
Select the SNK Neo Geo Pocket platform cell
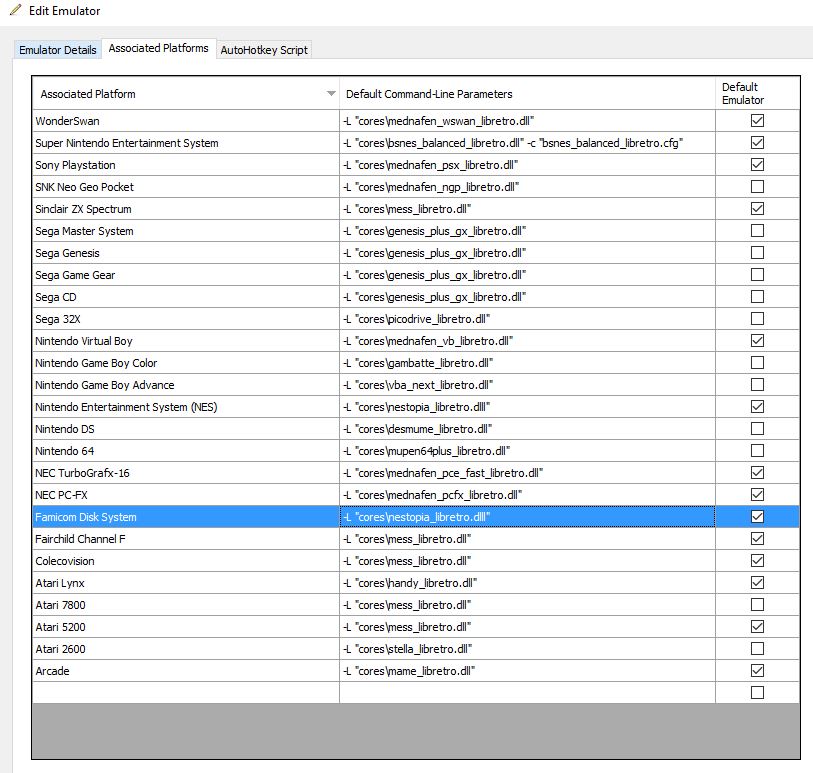[186, 187]
